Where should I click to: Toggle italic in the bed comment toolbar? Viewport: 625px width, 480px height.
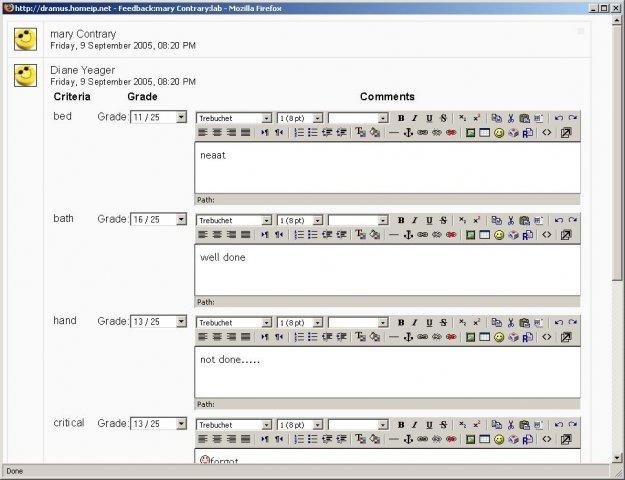pos(415,118)
